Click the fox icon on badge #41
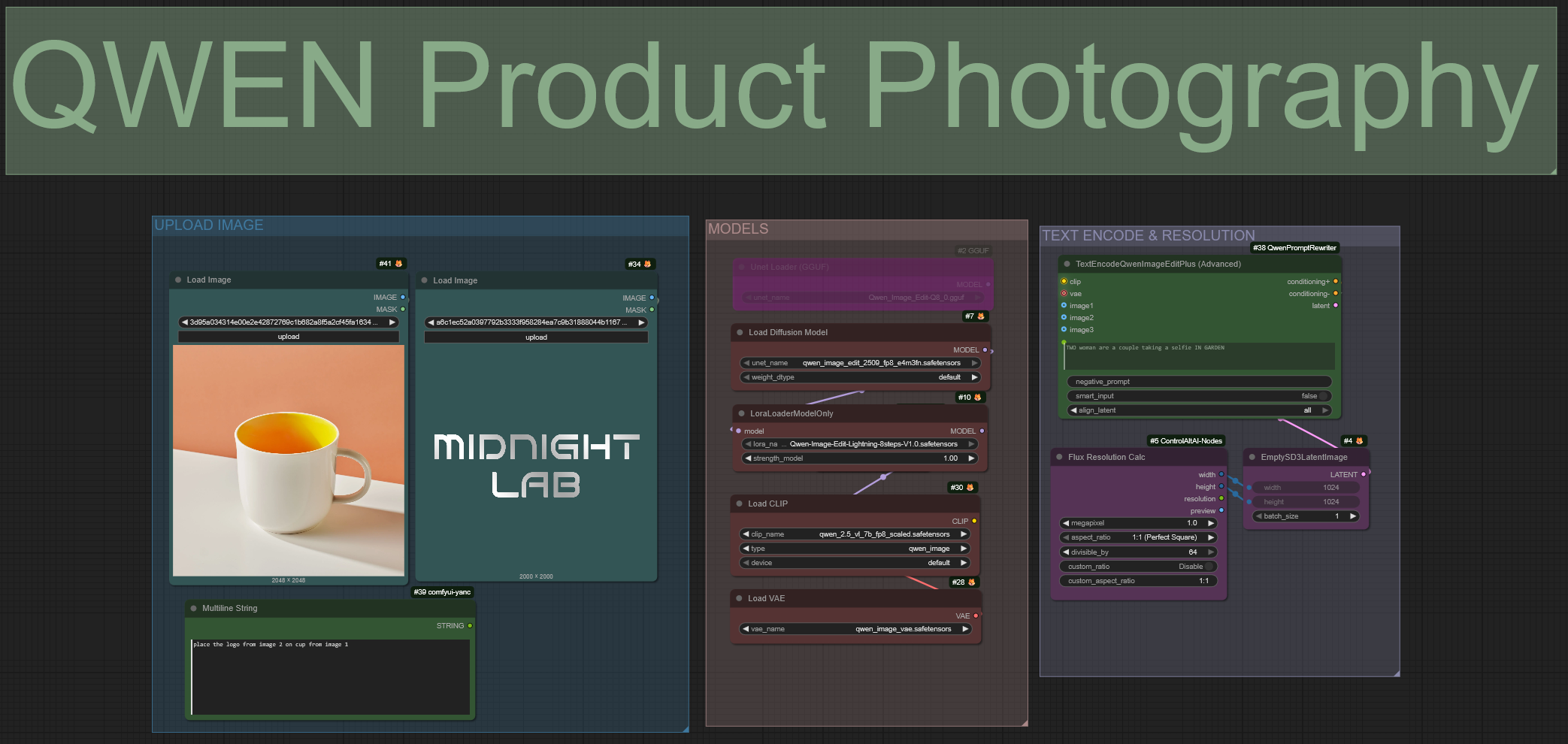 click(x=399, y=264)
